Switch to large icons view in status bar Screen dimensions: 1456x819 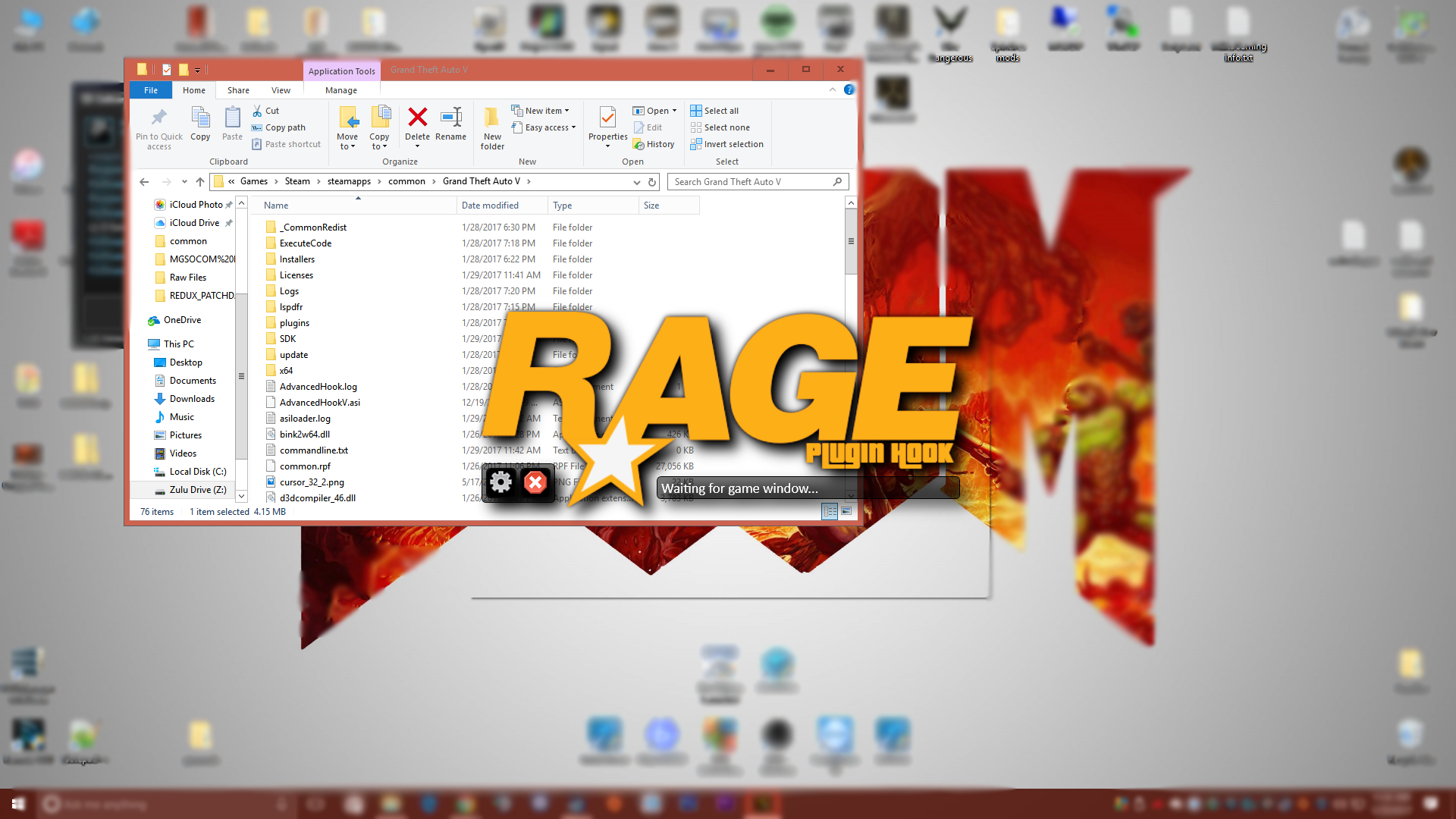[847, 511]
